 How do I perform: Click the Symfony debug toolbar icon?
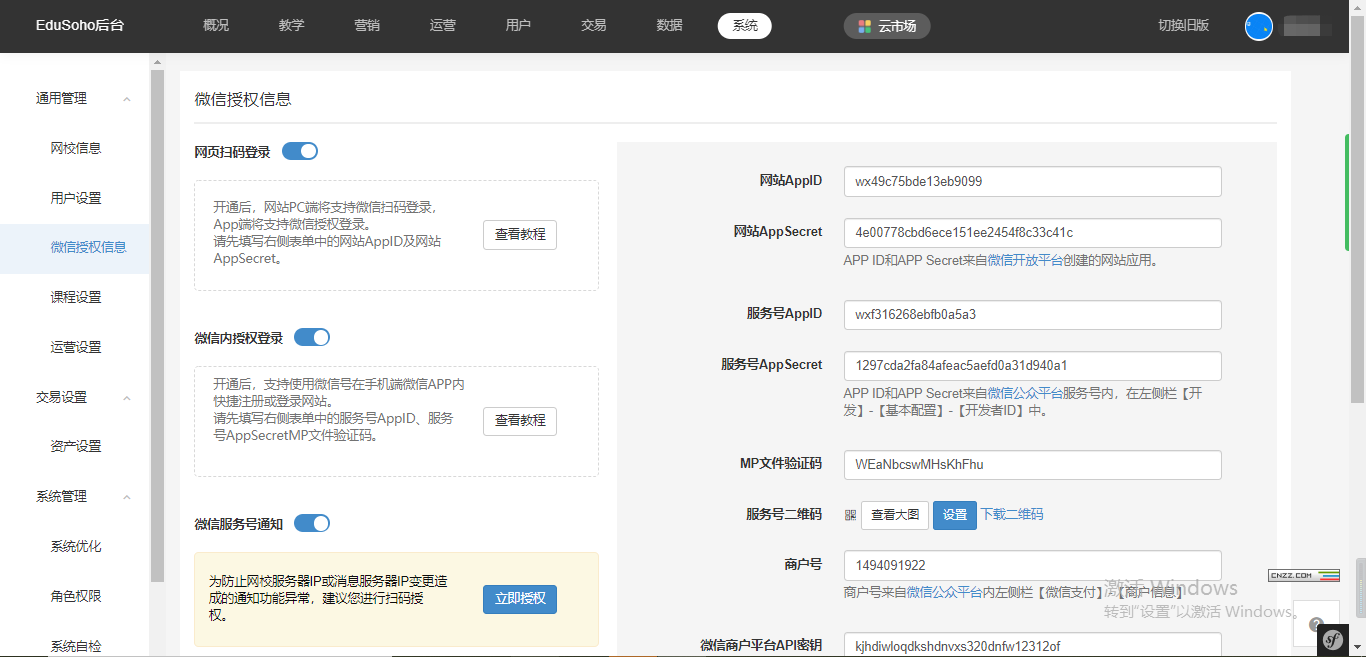tap(1332, 640)
